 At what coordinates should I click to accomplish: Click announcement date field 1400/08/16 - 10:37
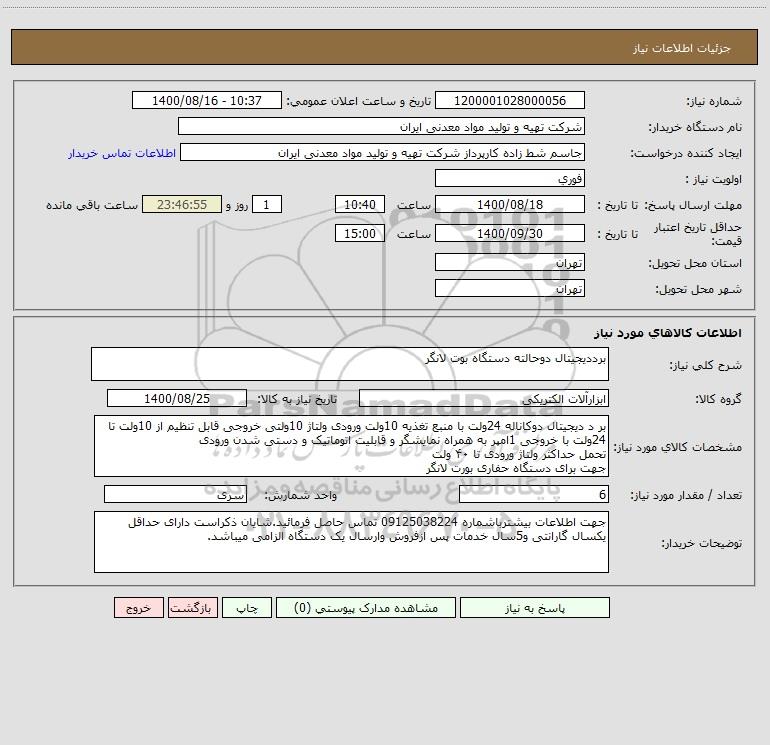coord(207,100)
